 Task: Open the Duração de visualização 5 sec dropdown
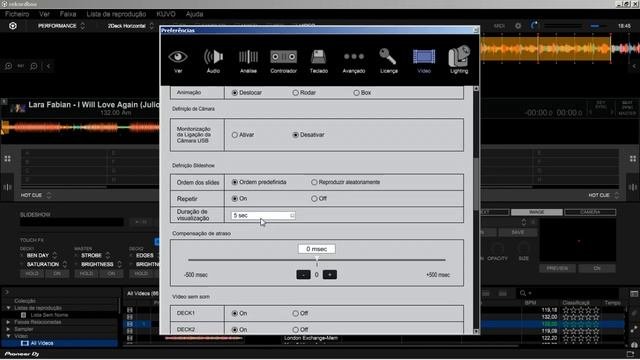click(263, 216)
